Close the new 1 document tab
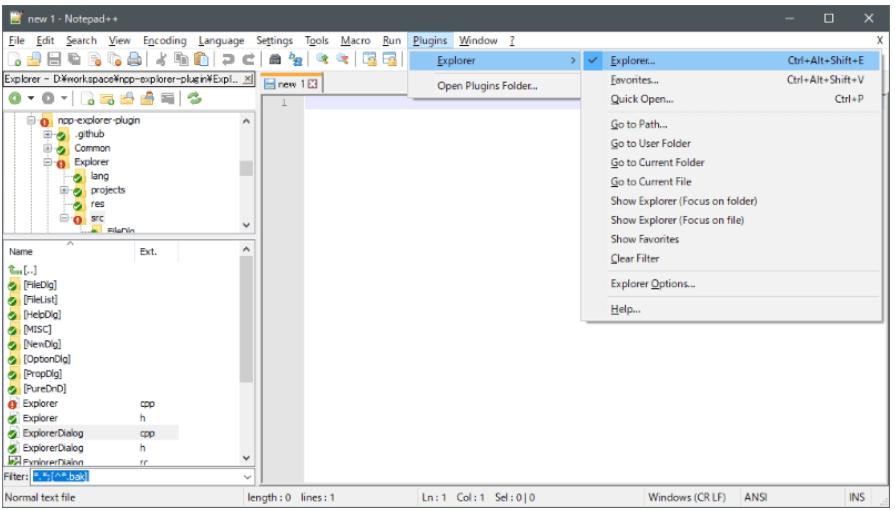 (311, 84)
